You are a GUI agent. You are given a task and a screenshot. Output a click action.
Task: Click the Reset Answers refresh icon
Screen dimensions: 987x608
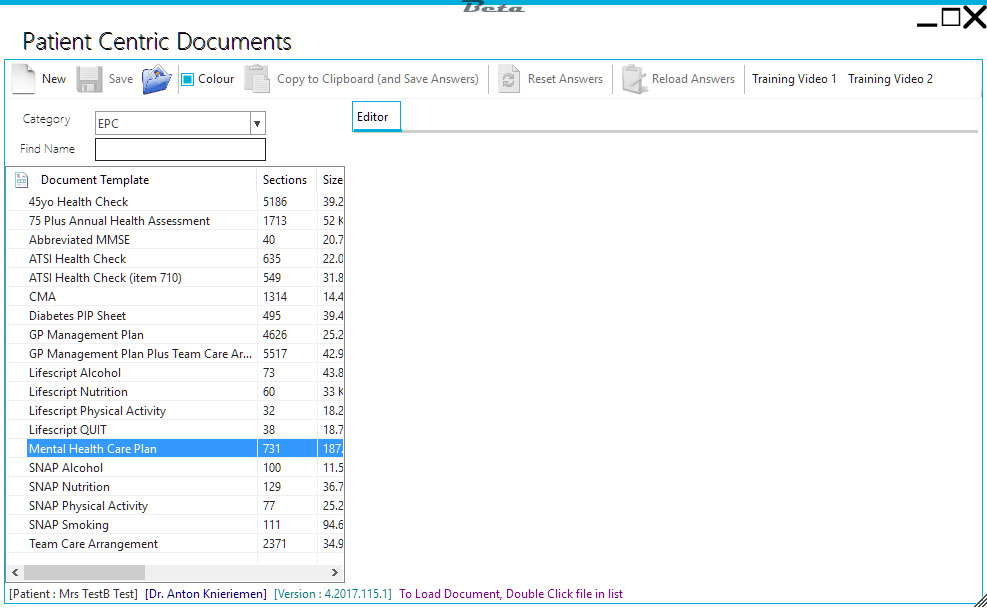click(x=509, y=80)
